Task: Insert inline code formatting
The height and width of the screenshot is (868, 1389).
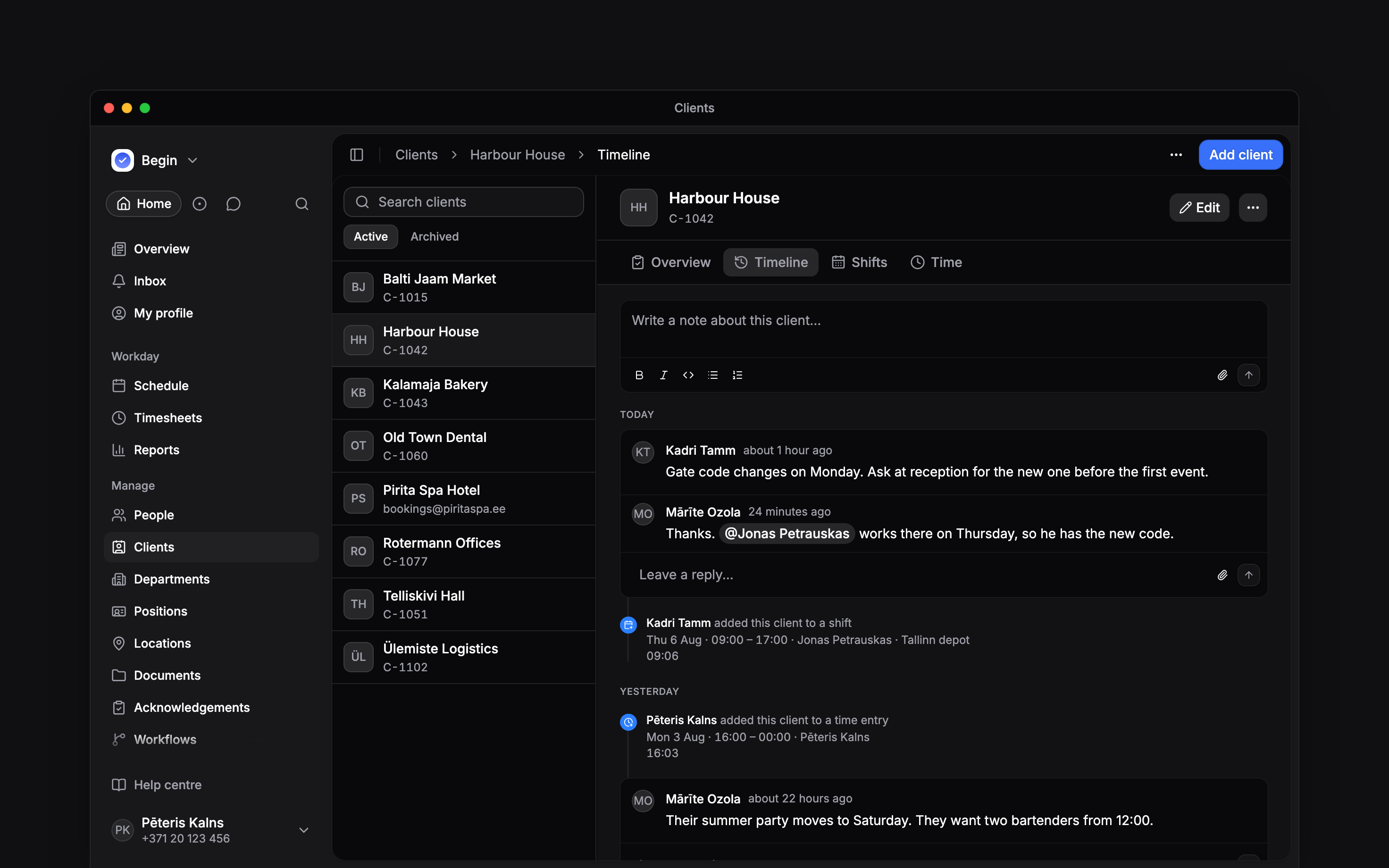Action: pyautogui.click(x=688, y=375)
